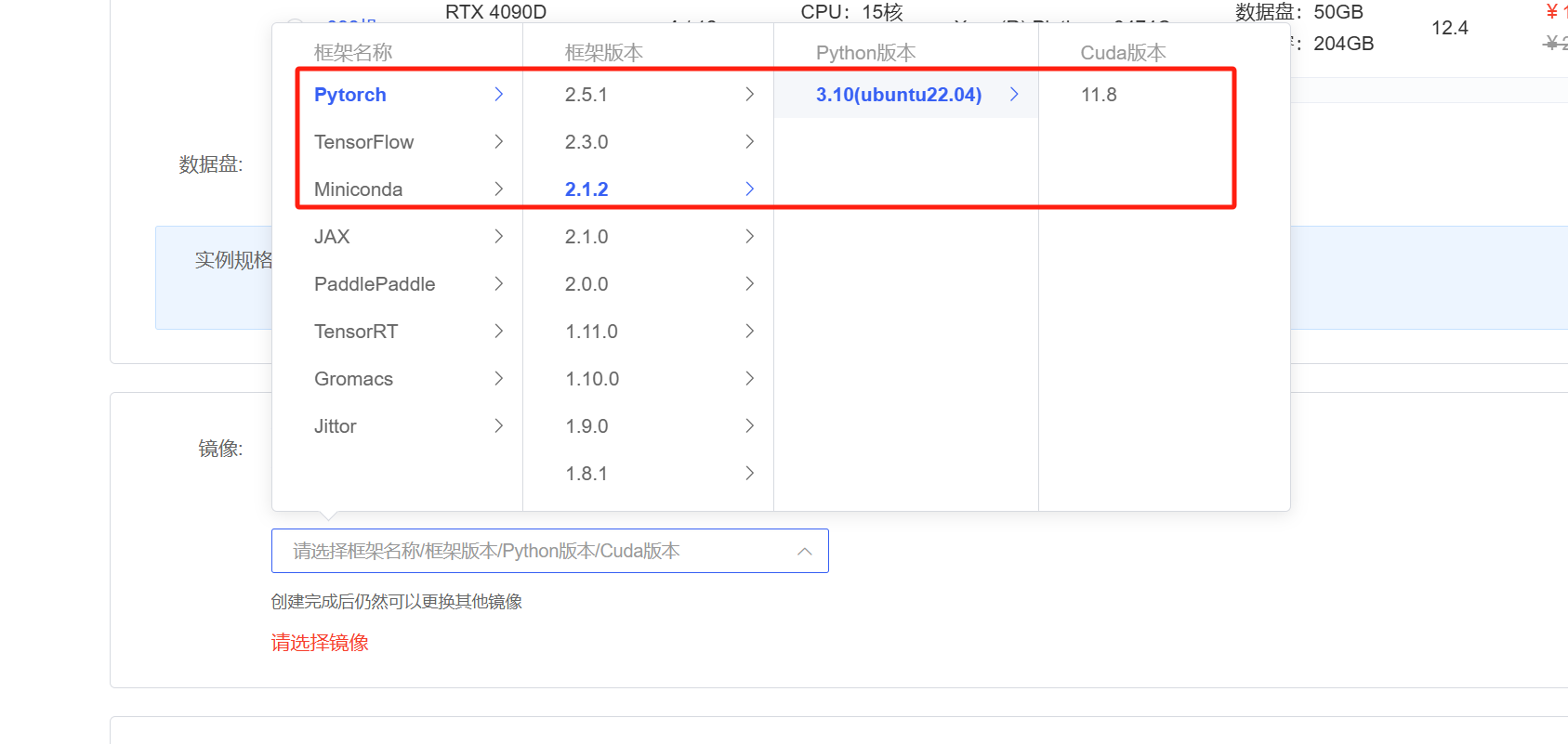Select framework version 2.1.0

(x=586, y=237)
